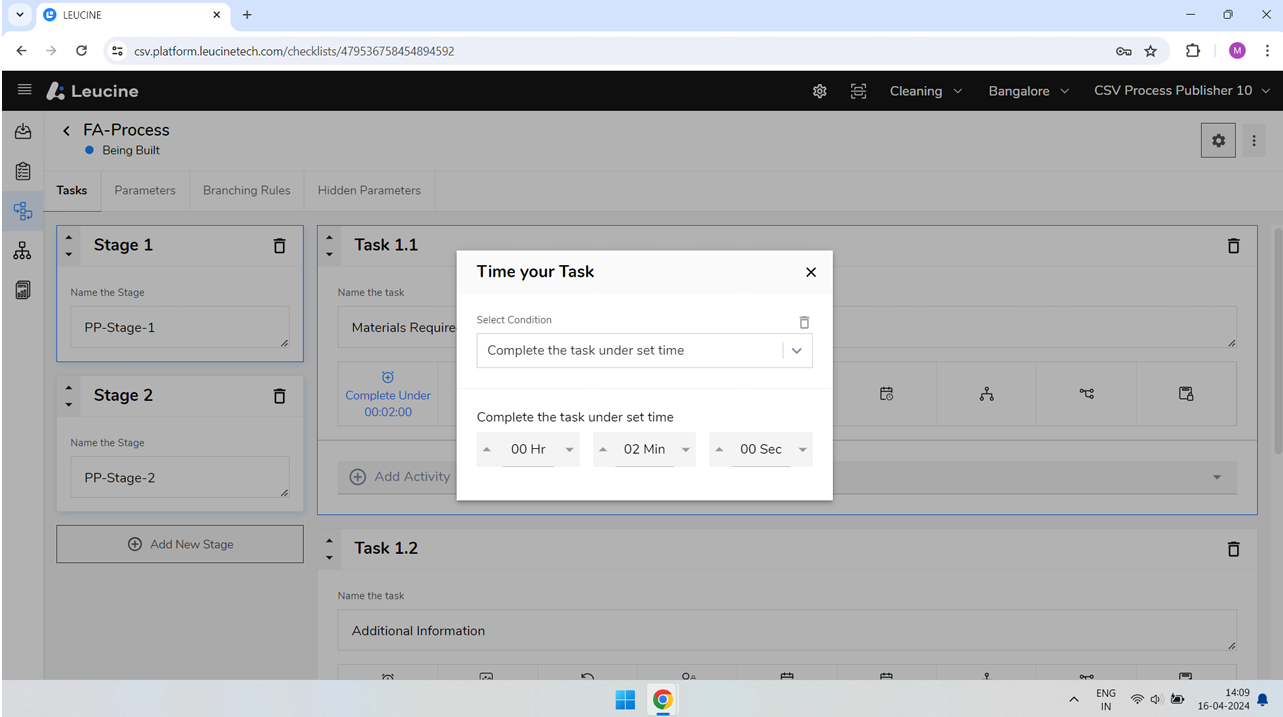Increase minutes with up arrow
1283x717 pixels.
pyautogui.click(x=603, y=450)
